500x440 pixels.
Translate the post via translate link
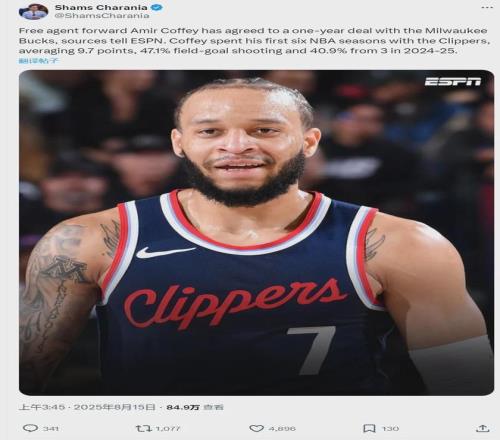tap(38, 61)
